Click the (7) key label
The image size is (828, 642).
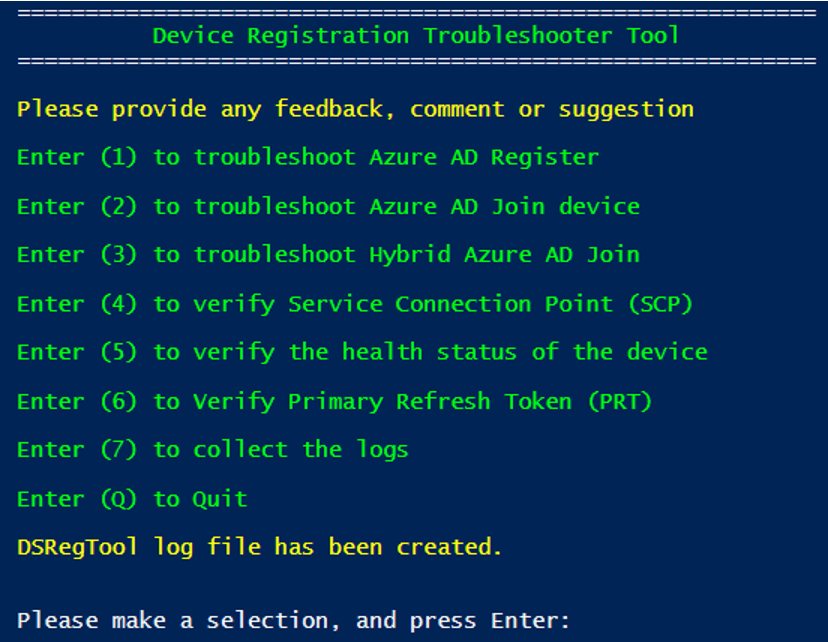coord(118,450)
